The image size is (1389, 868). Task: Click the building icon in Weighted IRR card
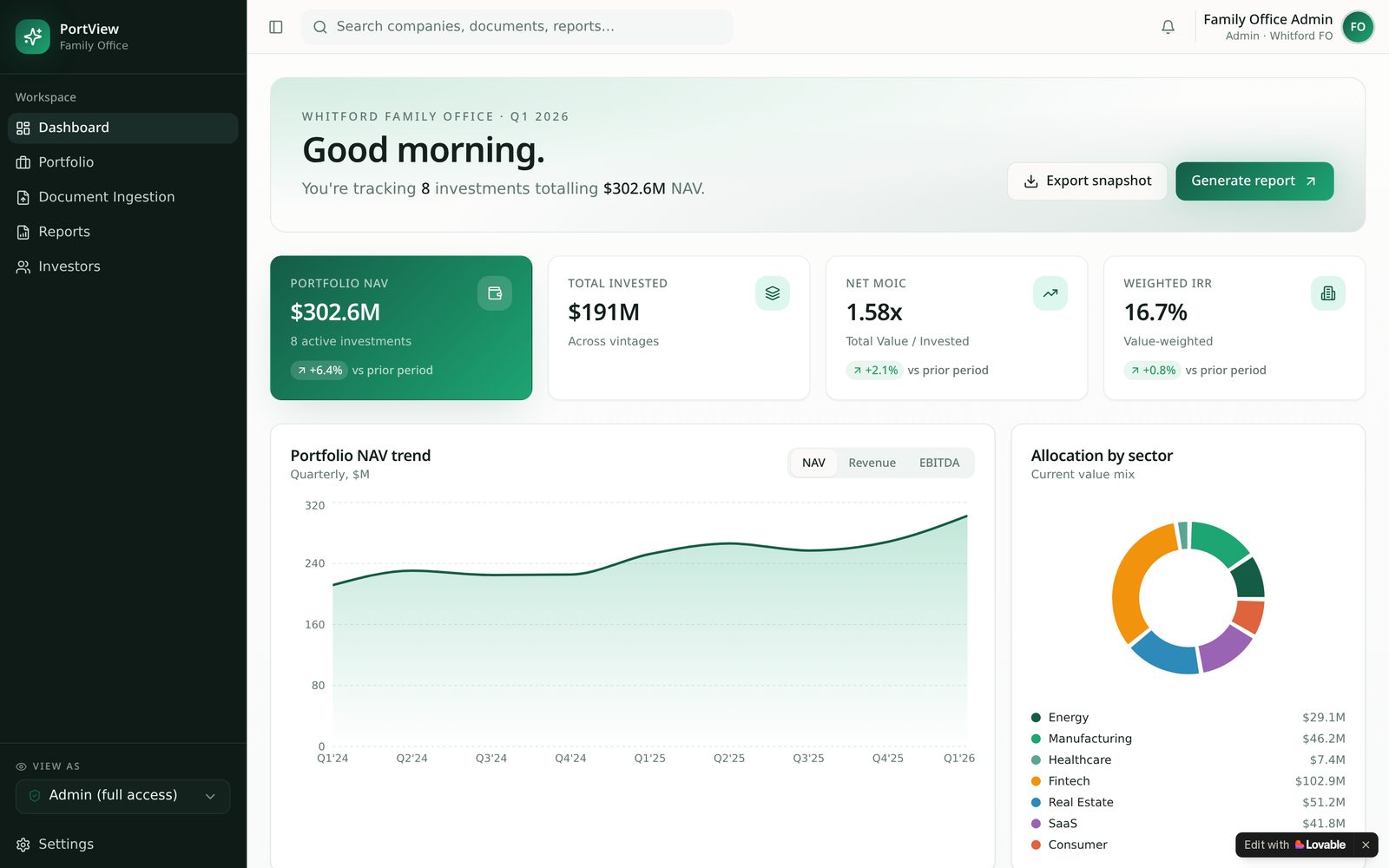[1328, 293]
